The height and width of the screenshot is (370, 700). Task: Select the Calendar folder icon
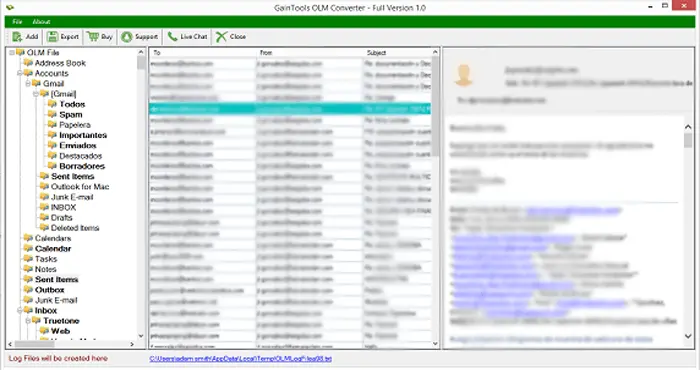[x=28, y=248]
